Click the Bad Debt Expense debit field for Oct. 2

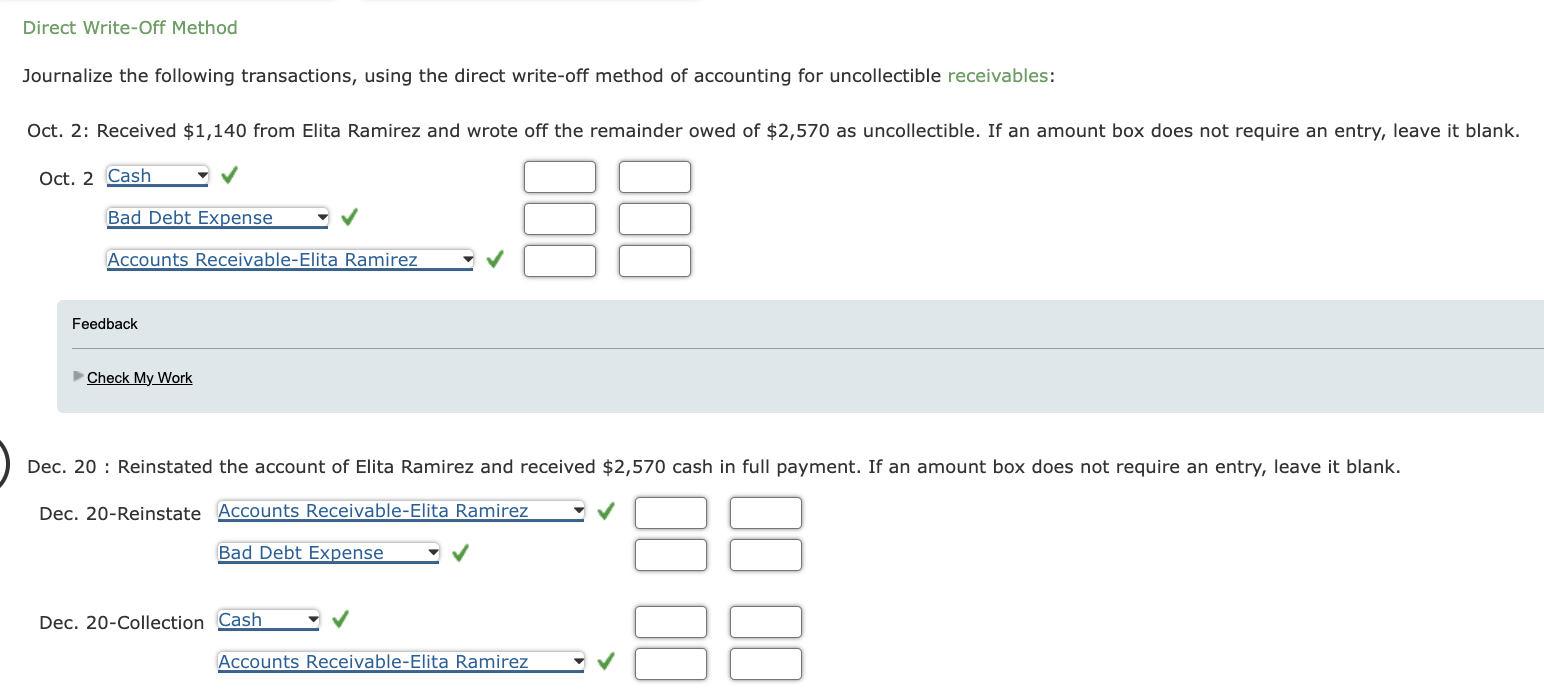click(x=559, y=218)
